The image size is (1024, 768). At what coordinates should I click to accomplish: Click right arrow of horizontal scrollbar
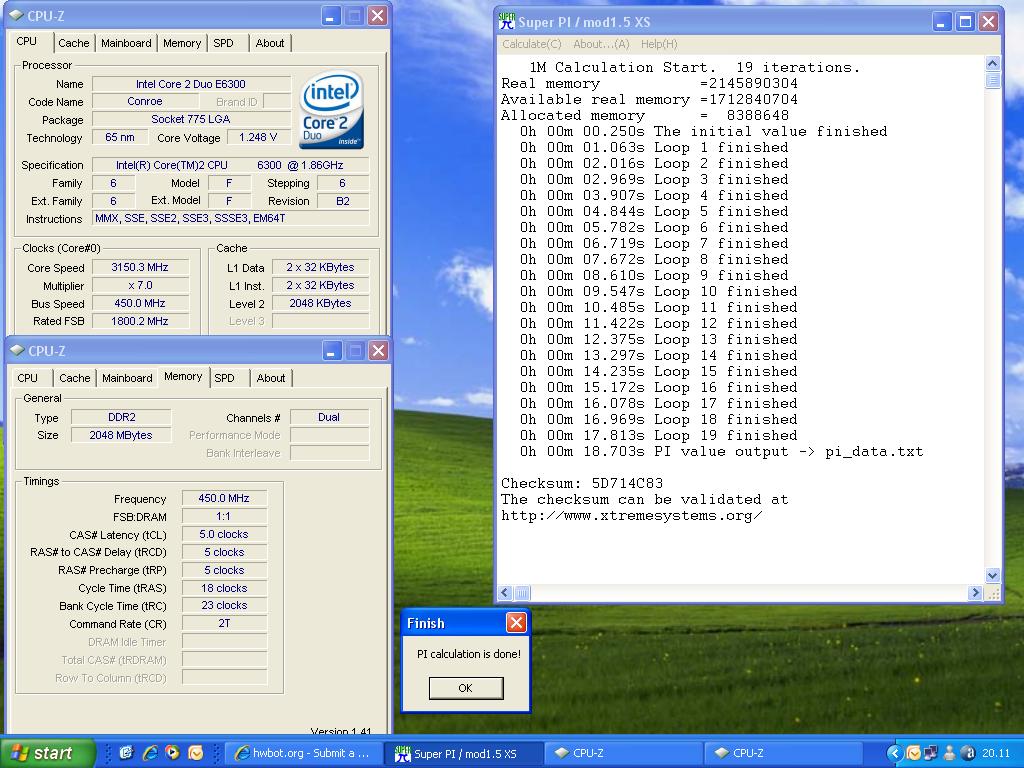tap(975, 592)
